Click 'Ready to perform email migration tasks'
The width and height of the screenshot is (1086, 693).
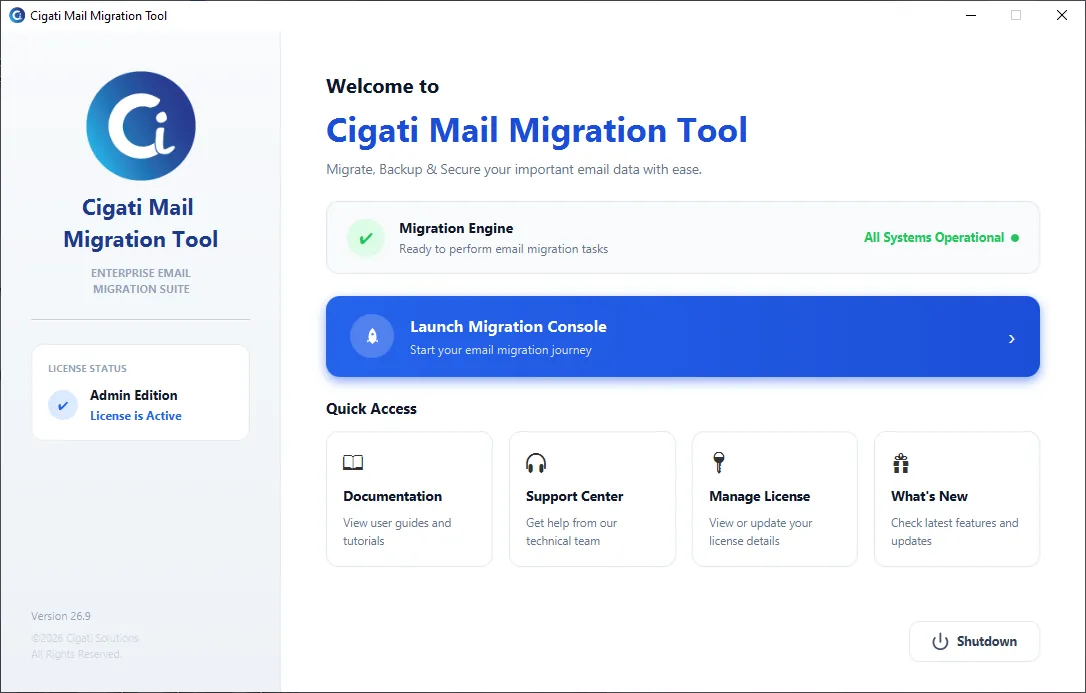pyautogui.click(x=504, y=249)
